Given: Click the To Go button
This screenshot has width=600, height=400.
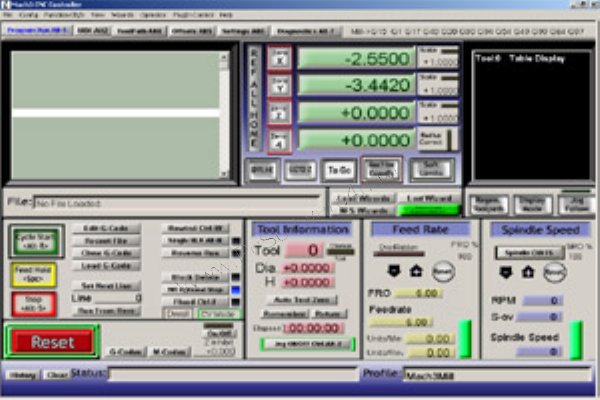Looking at the screenshot, I should (x=339, y=170).
